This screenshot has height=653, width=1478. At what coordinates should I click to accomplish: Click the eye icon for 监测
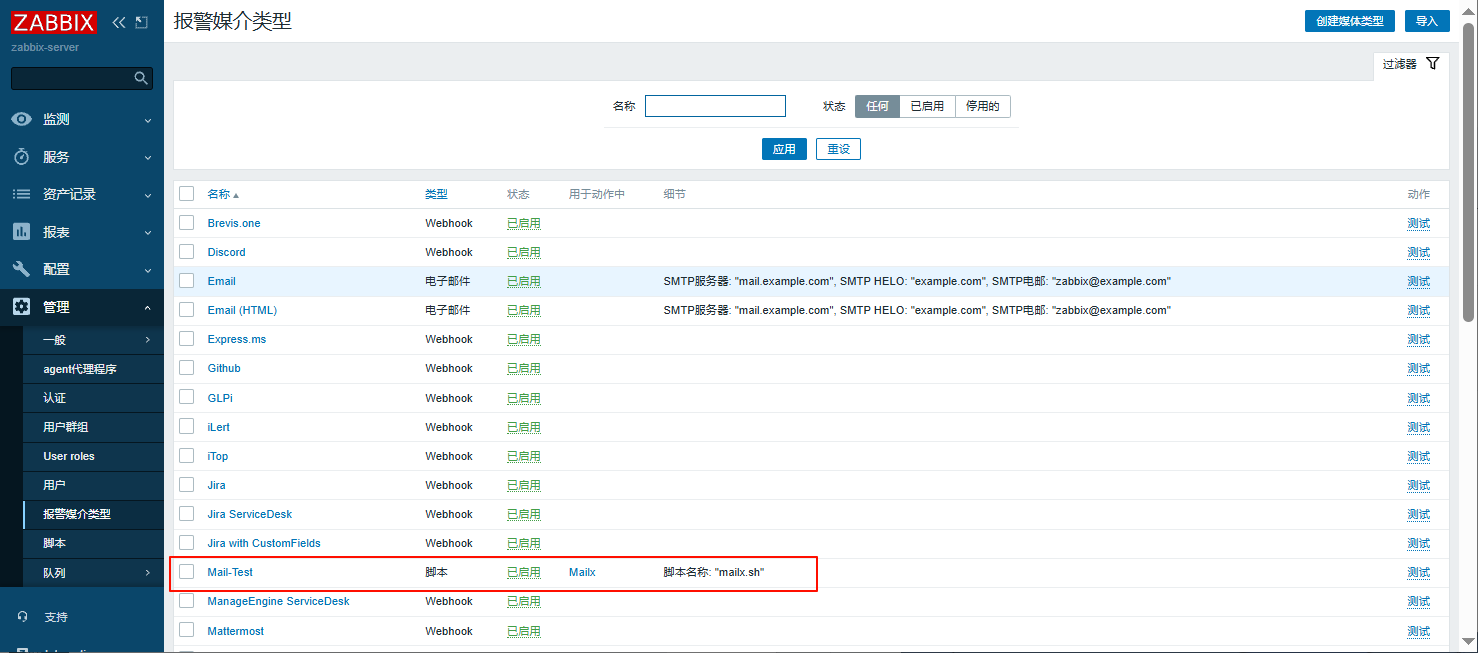(x=21, y=119)
